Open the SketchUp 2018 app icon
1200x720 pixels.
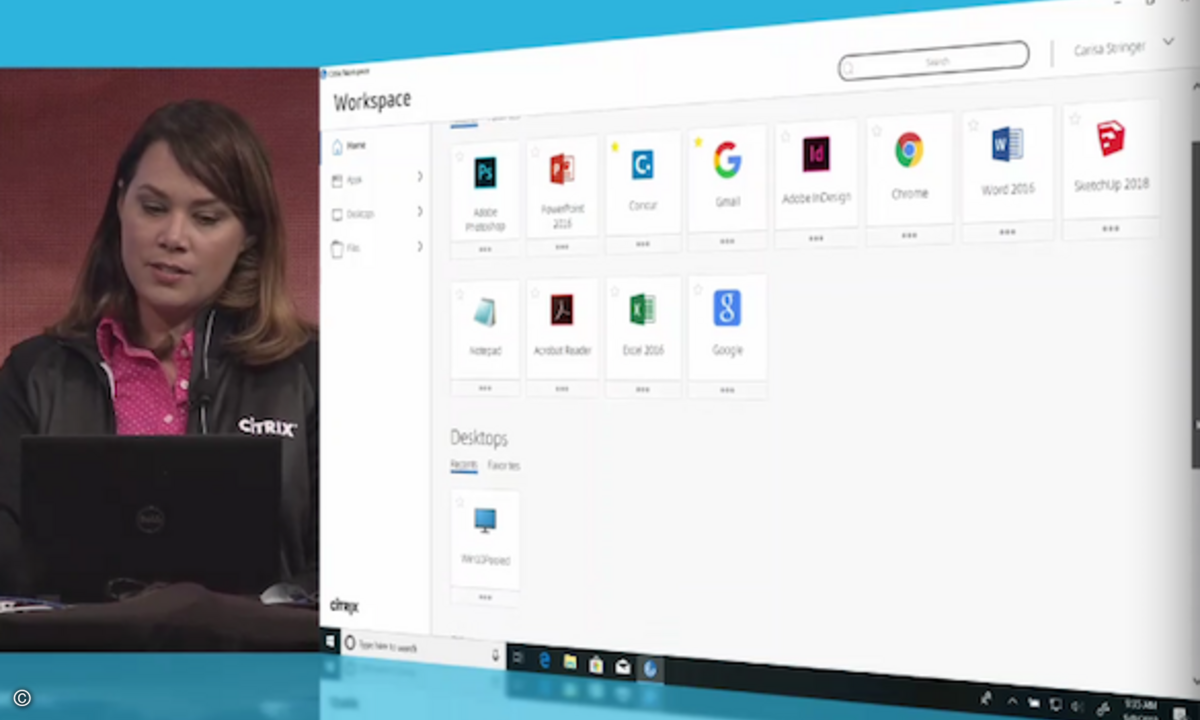pyautogui.click(x=1110, y=139)
